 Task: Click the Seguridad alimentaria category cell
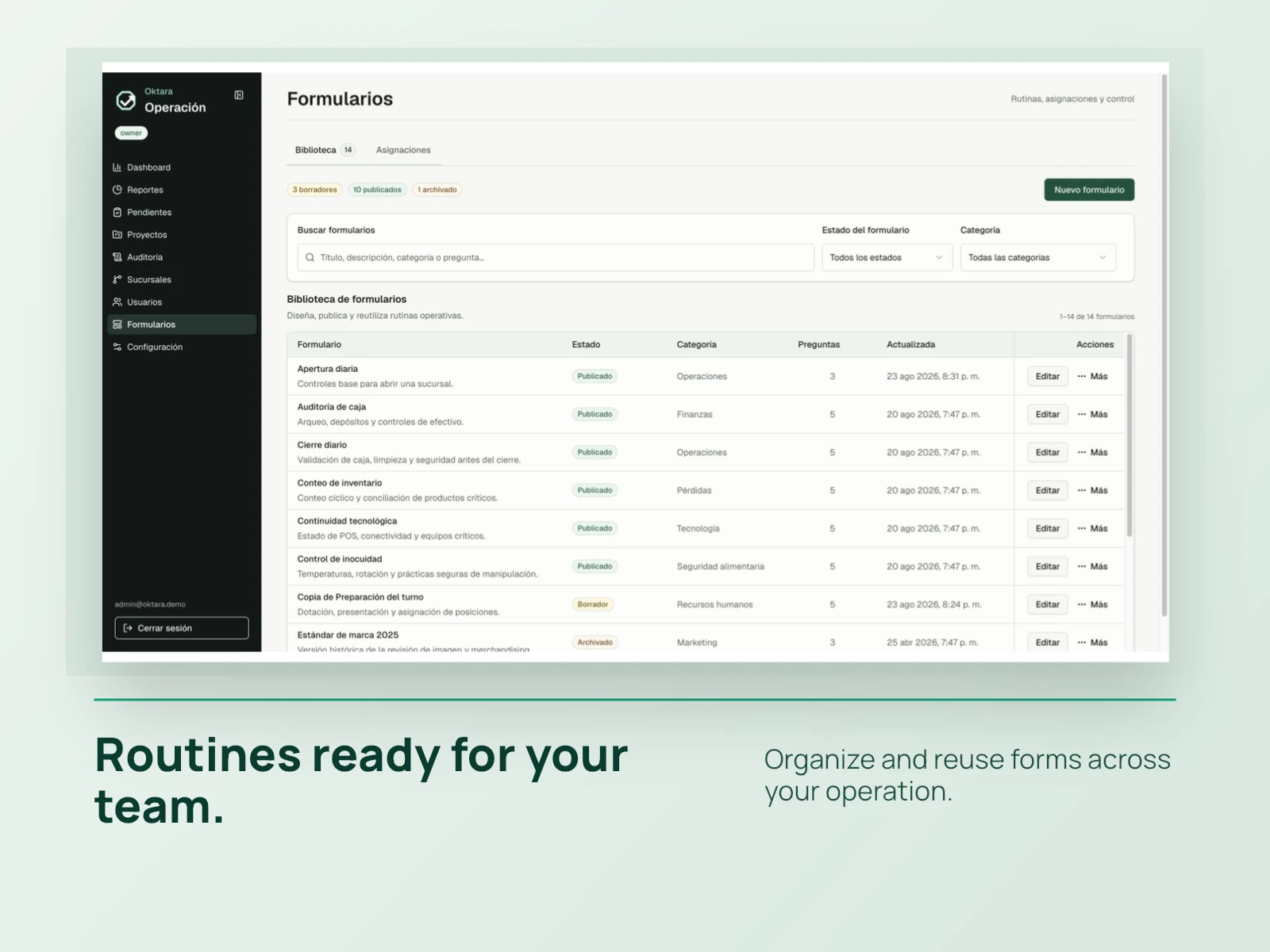721,566
